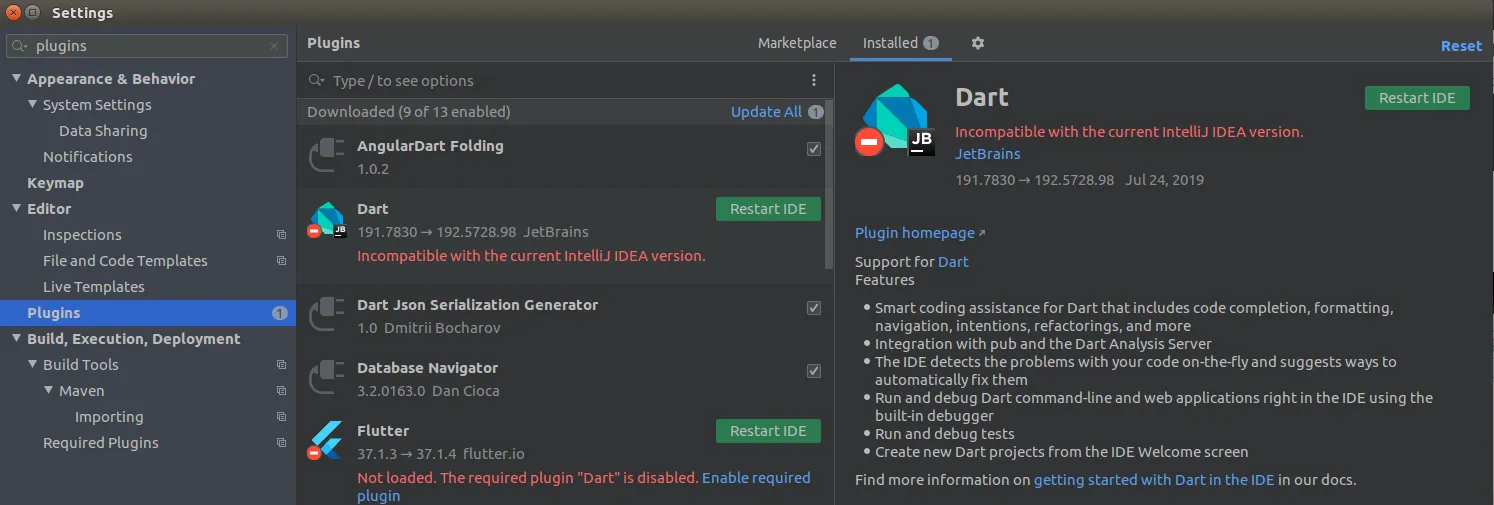
Task: Click the search magnifier in plugin filter
Action: point(317,81)
